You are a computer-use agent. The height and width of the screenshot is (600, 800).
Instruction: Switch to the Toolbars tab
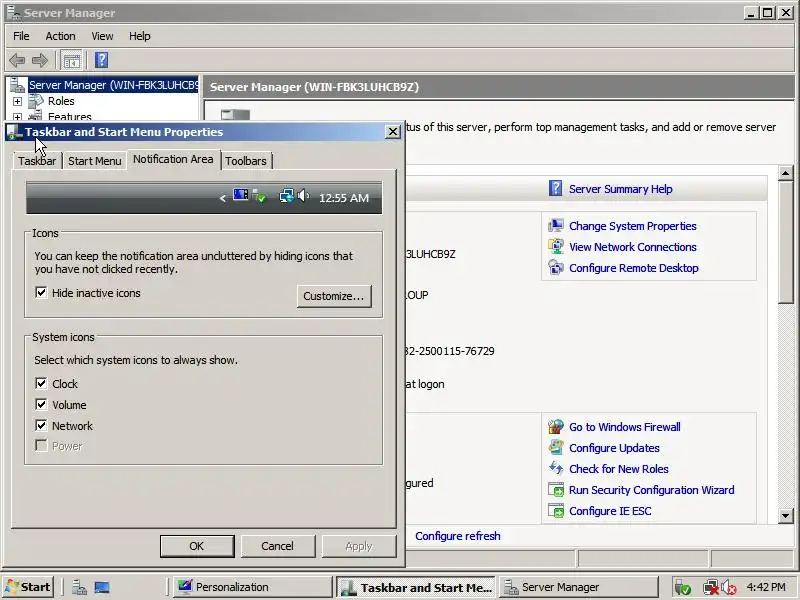tap(246, 161)
